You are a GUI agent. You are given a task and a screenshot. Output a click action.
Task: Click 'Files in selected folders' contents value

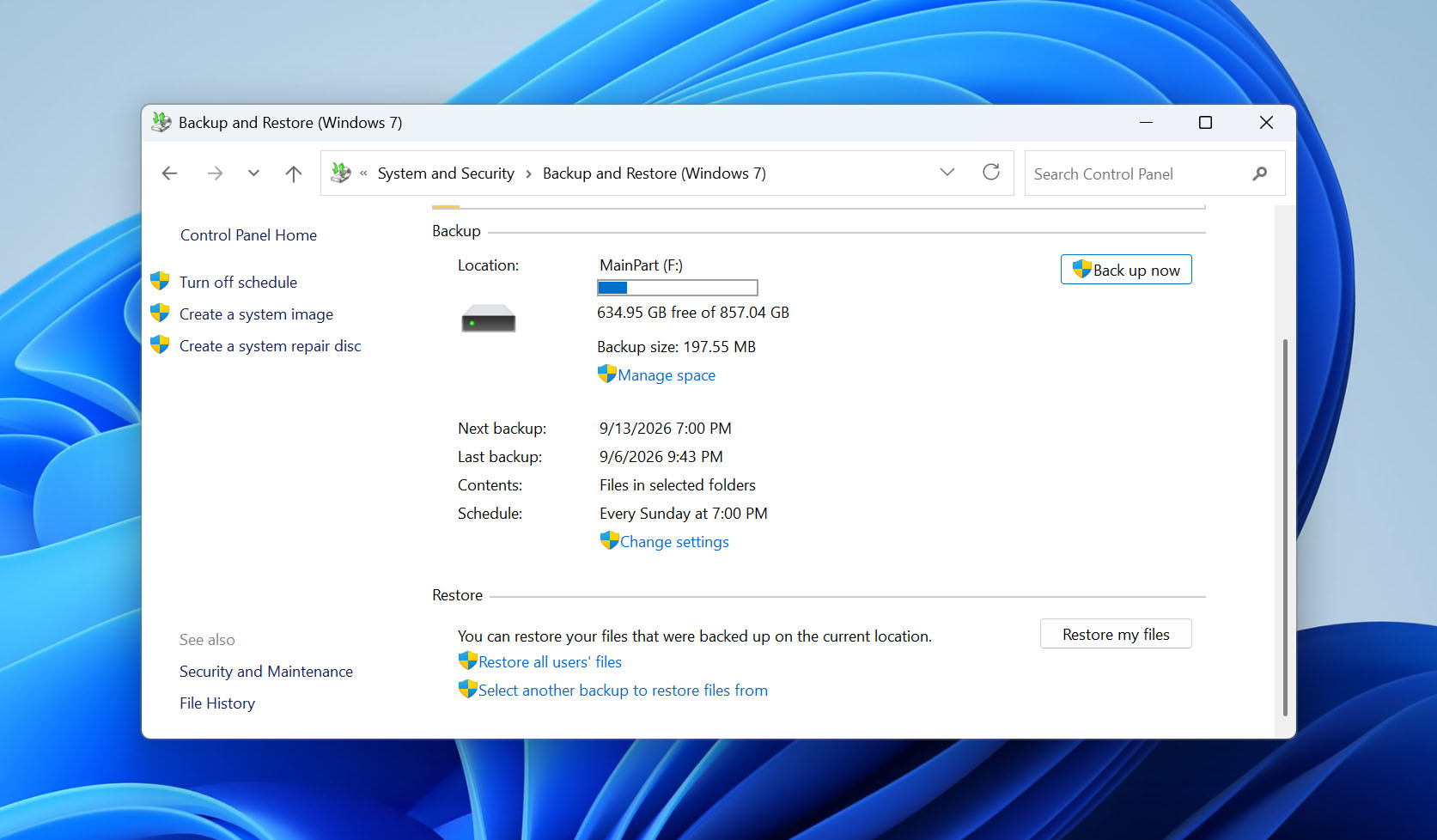678,485
